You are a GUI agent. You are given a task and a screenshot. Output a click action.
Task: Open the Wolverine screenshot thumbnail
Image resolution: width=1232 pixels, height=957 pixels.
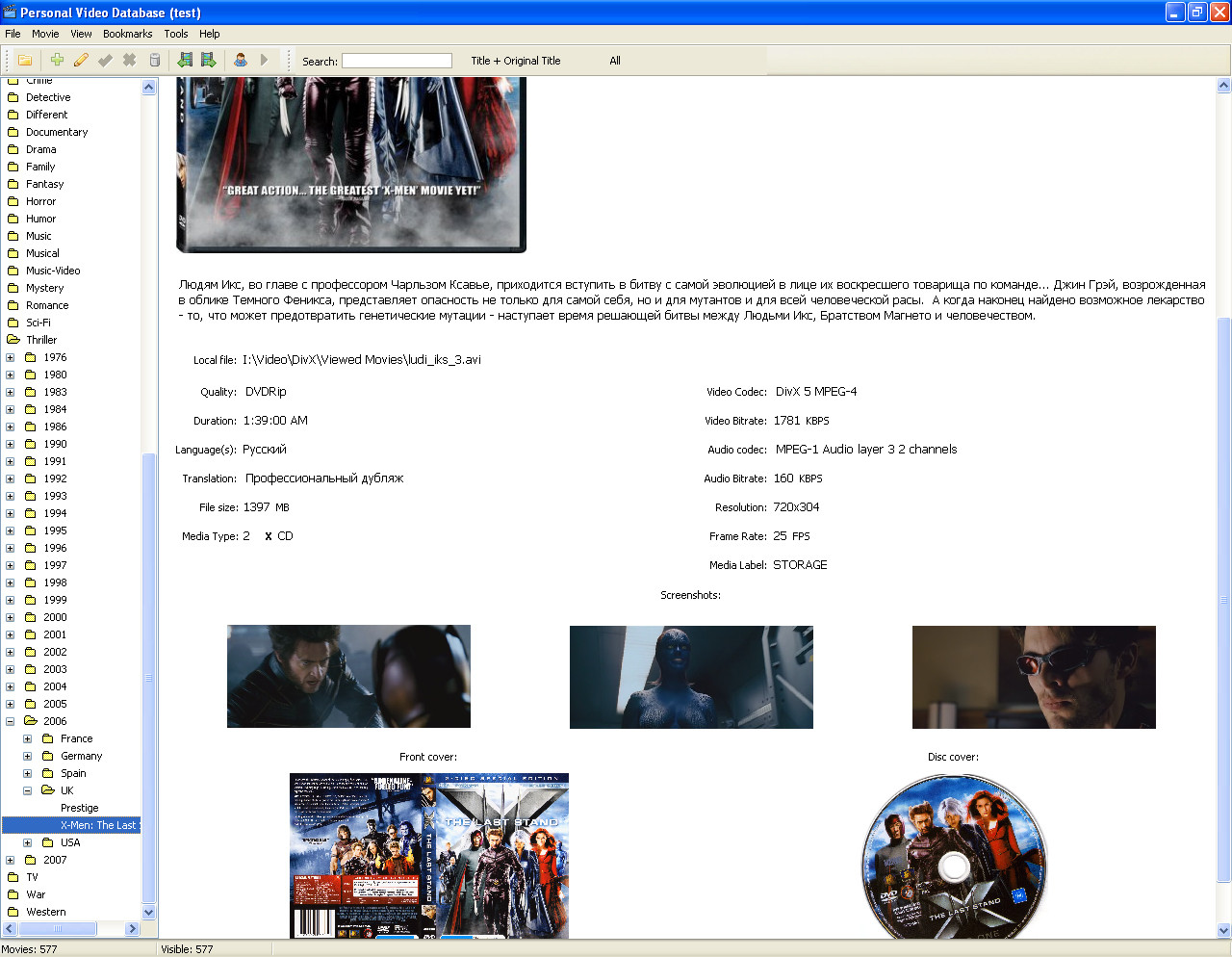[348, 676]
